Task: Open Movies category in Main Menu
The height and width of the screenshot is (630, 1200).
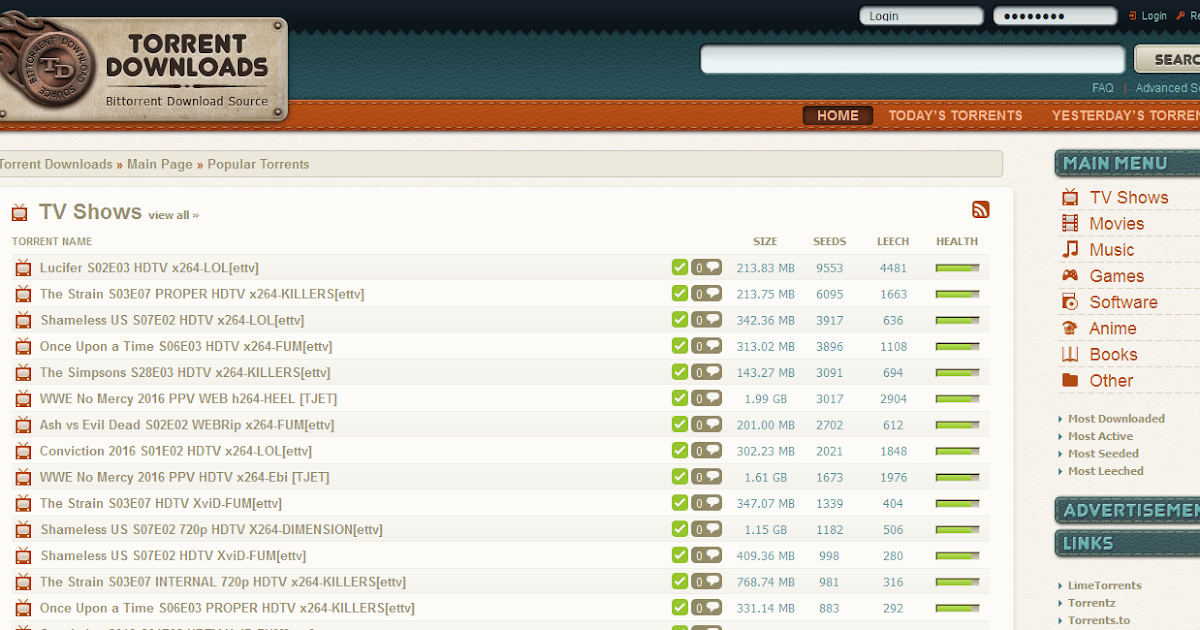Action: 1117,223
